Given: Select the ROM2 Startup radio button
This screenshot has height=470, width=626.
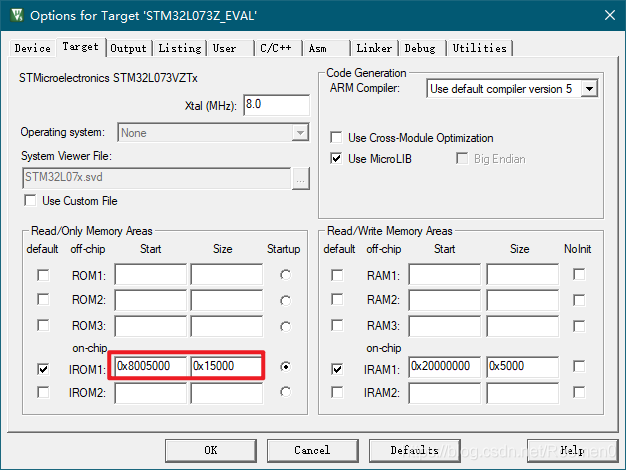Looking at the screenshot, I should point(285,300).
